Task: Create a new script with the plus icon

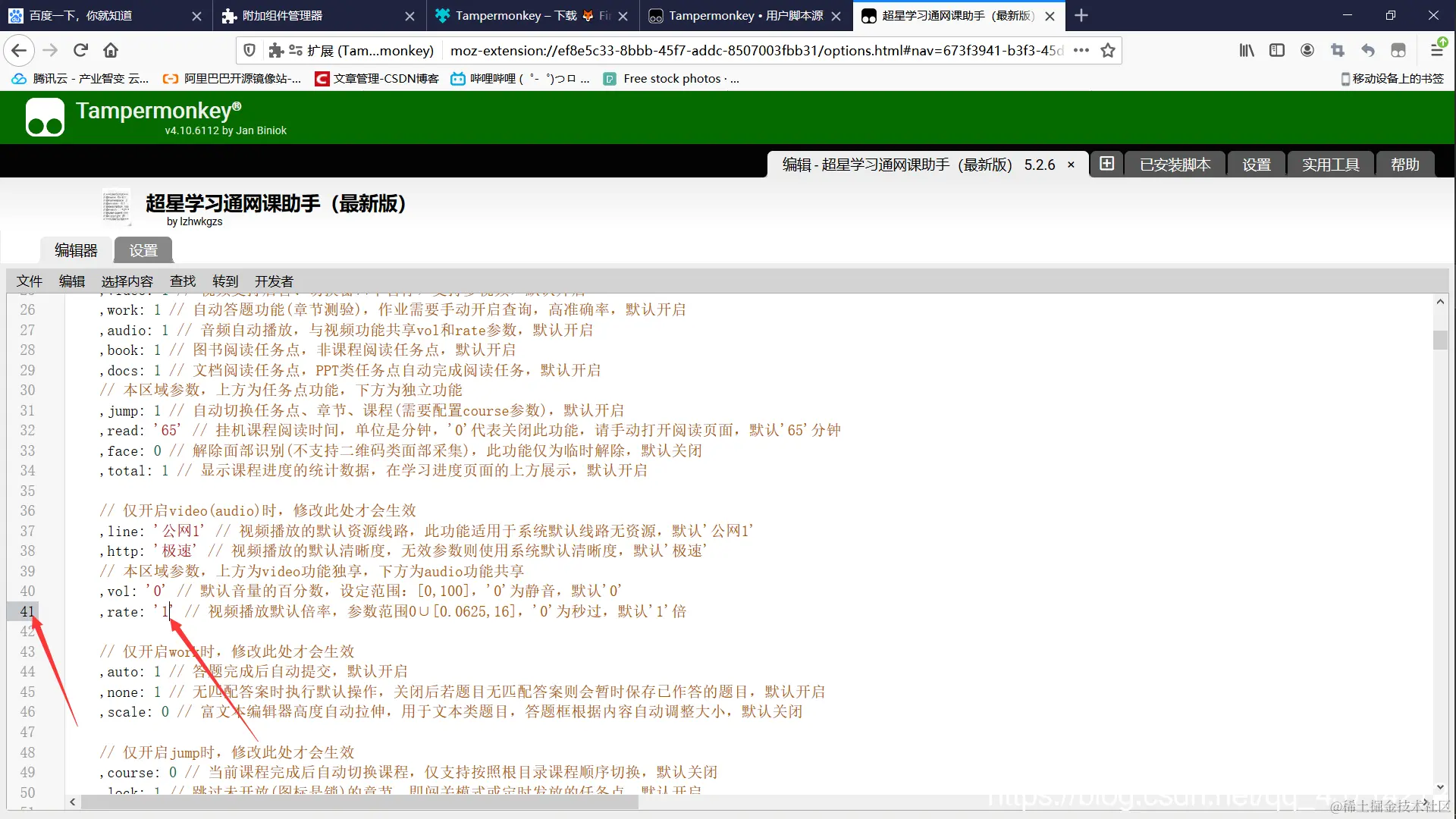Action: pos(1106,163)
